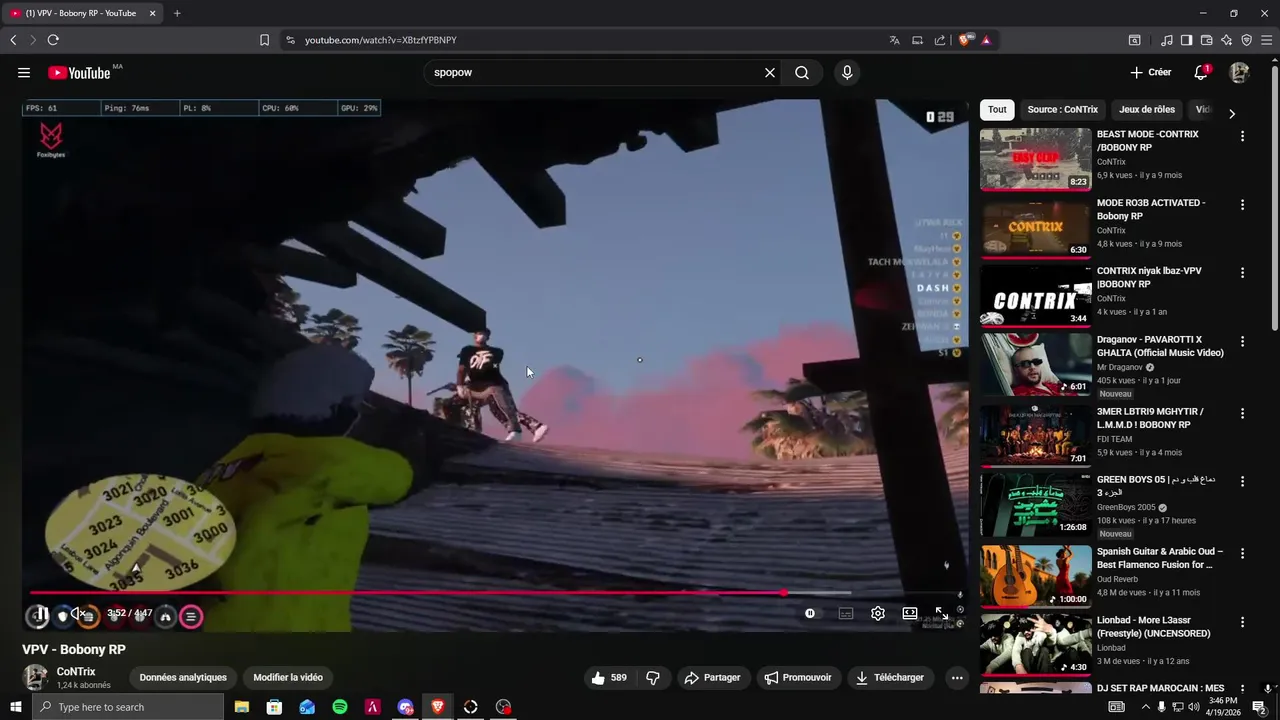Screen dimensions: 1280x720
Task: Enter fullscreen mode on the video
Action: tap(942, 613)
